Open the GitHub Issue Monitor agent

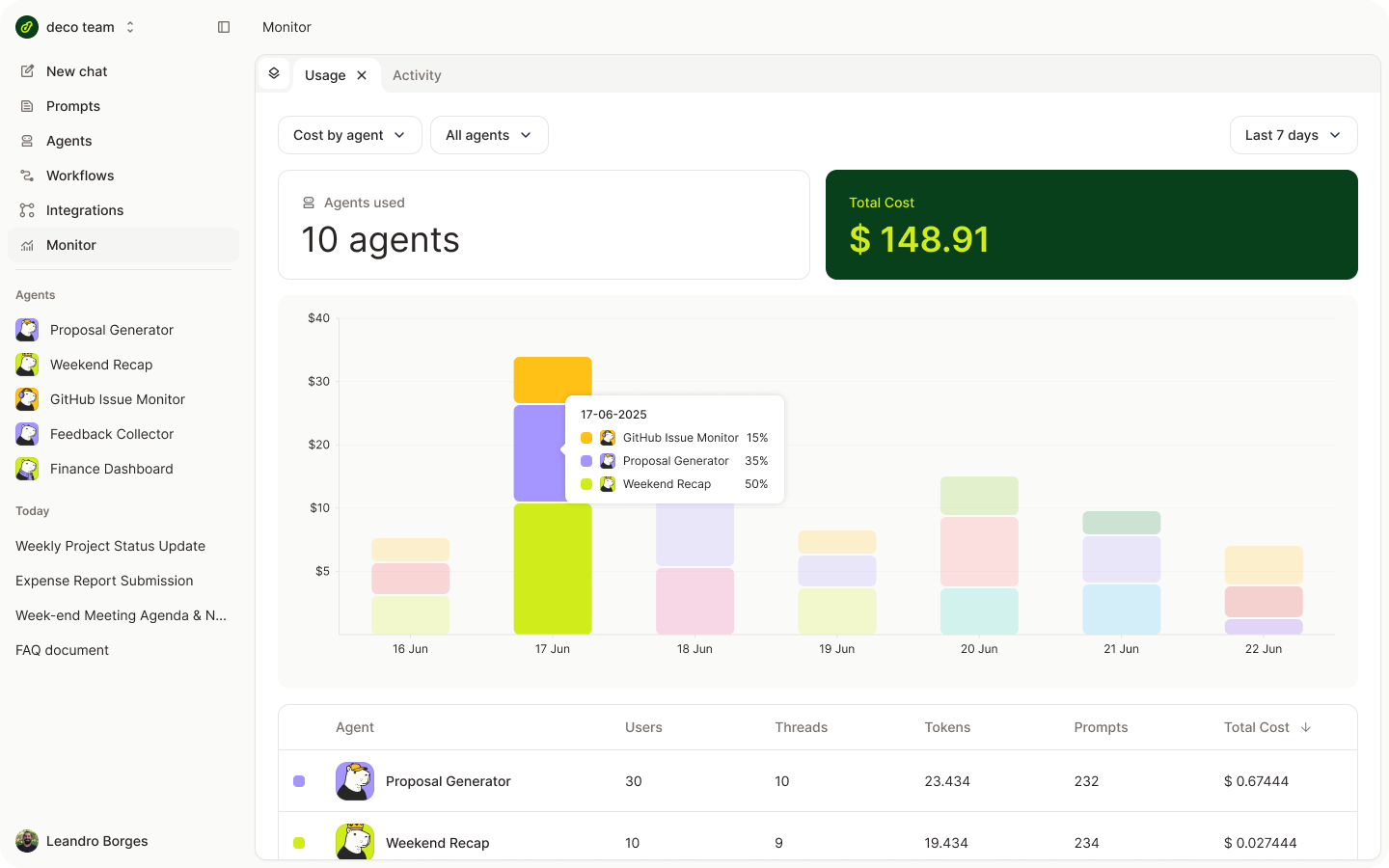123,399
